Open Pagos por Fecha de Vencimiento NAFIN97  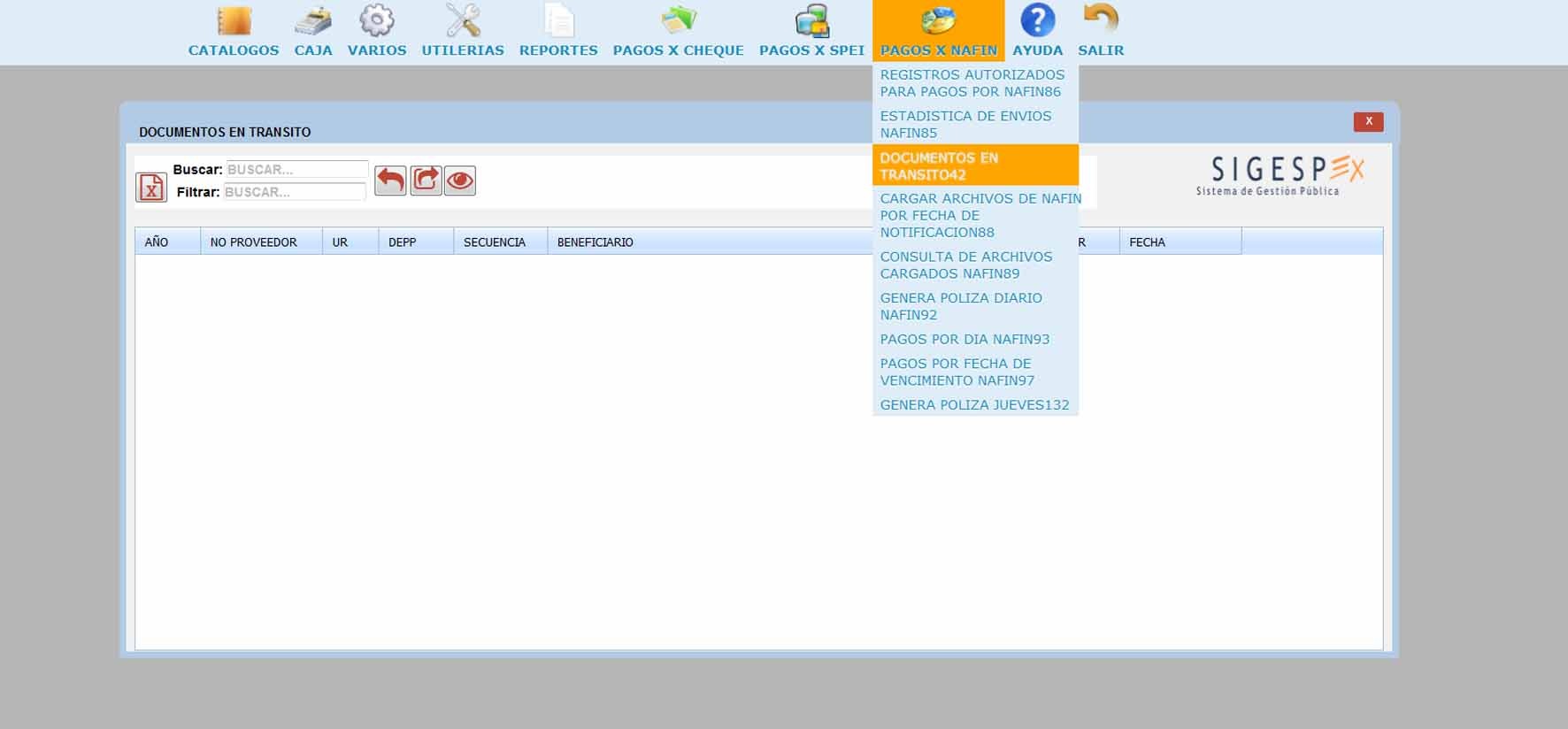pyautogui.click(x=975, y=372)
